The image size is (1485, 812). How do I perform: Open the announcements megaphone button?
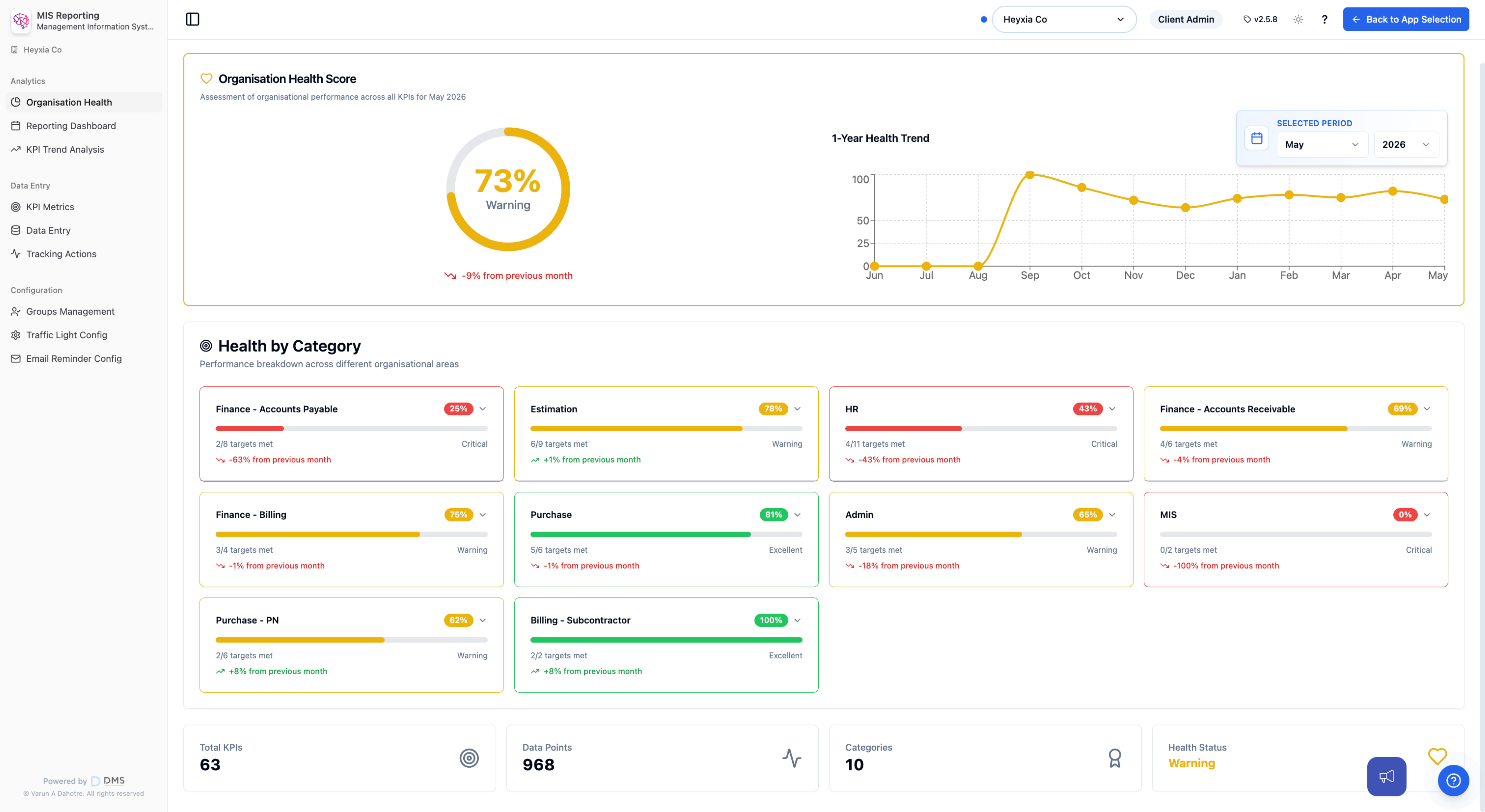1386,776
